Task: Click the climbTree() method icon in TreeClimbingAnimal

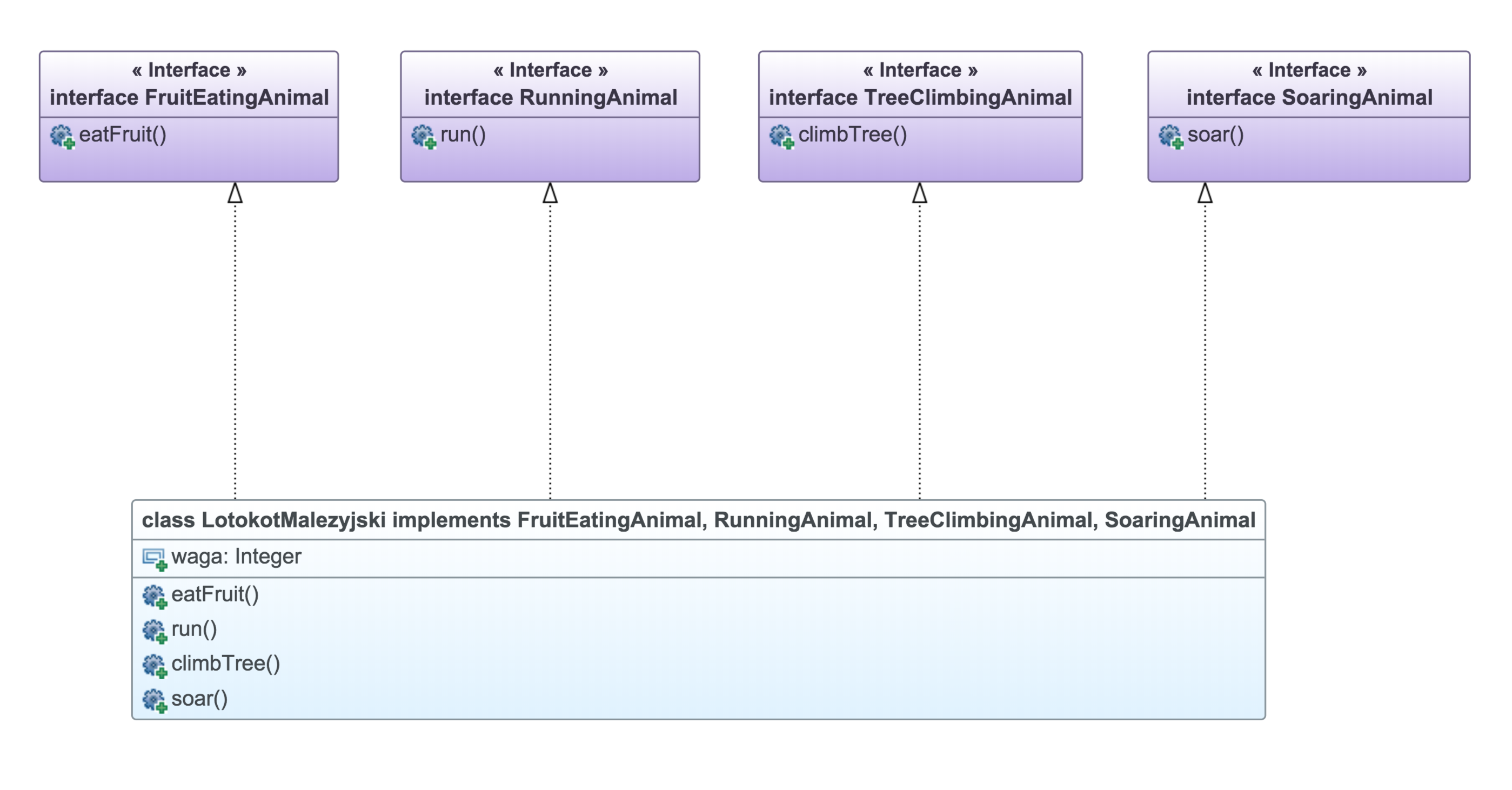Action: point(781,136)
